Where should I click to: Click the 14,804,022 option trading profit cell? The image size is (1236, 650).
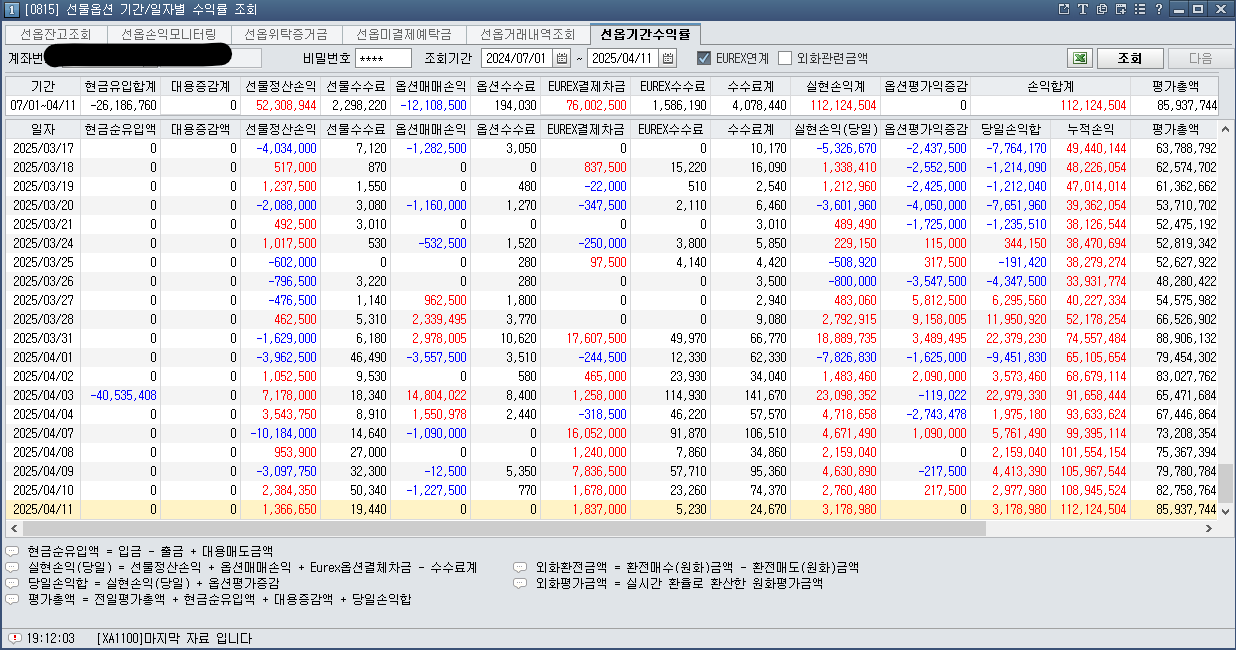click(430, 395)
